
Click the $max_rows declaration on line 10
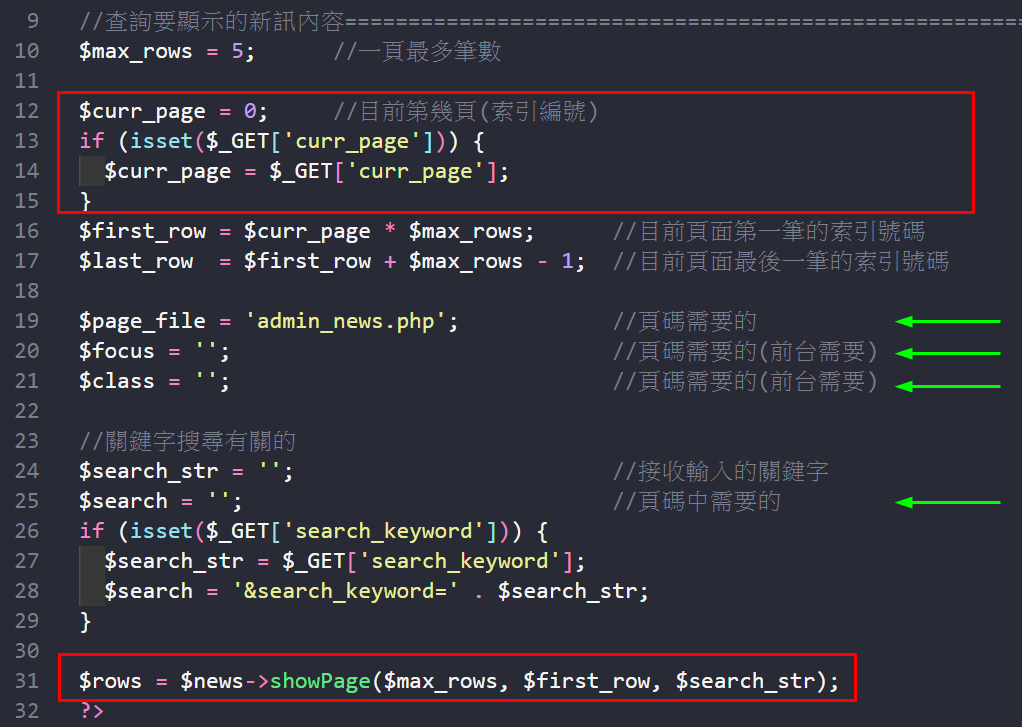pos(135,51)
